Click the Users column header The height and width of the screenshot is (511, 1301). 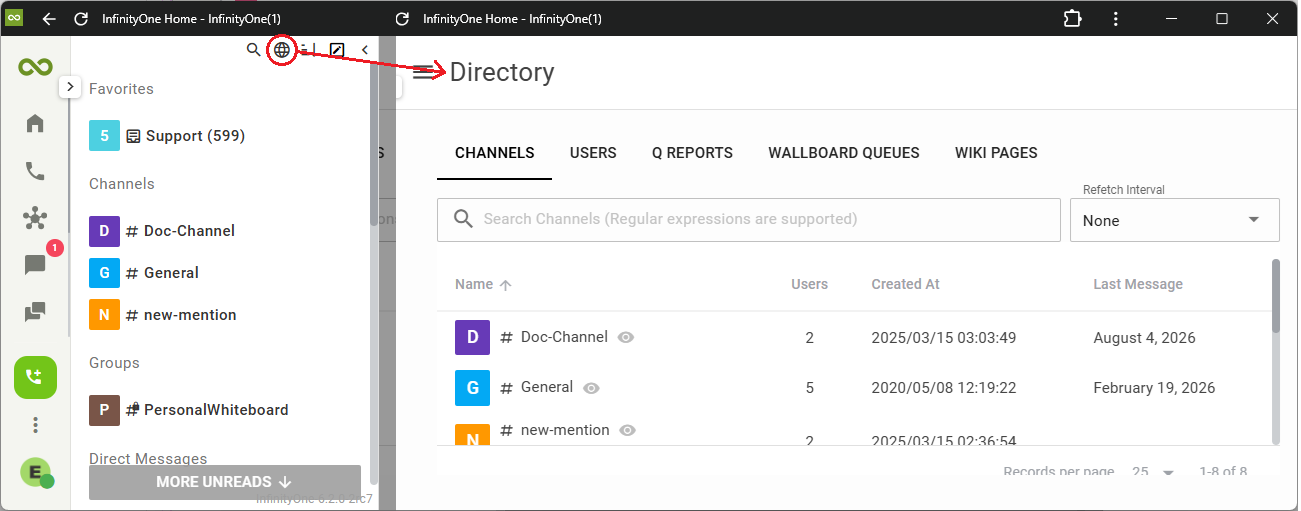click(809, 284)
